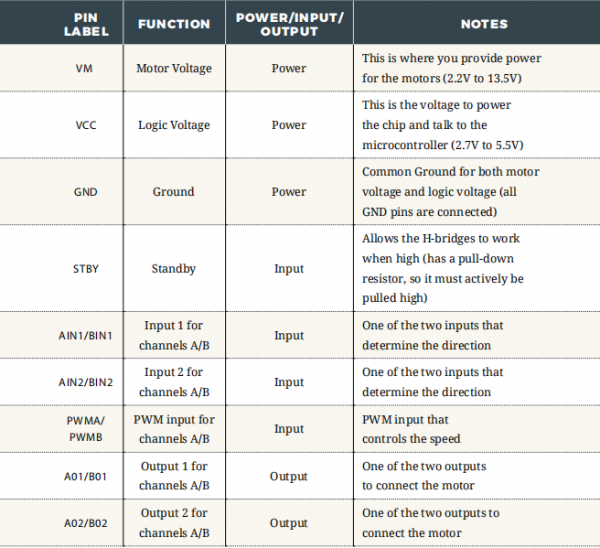Select the Standby function cell

pos(174,269)
